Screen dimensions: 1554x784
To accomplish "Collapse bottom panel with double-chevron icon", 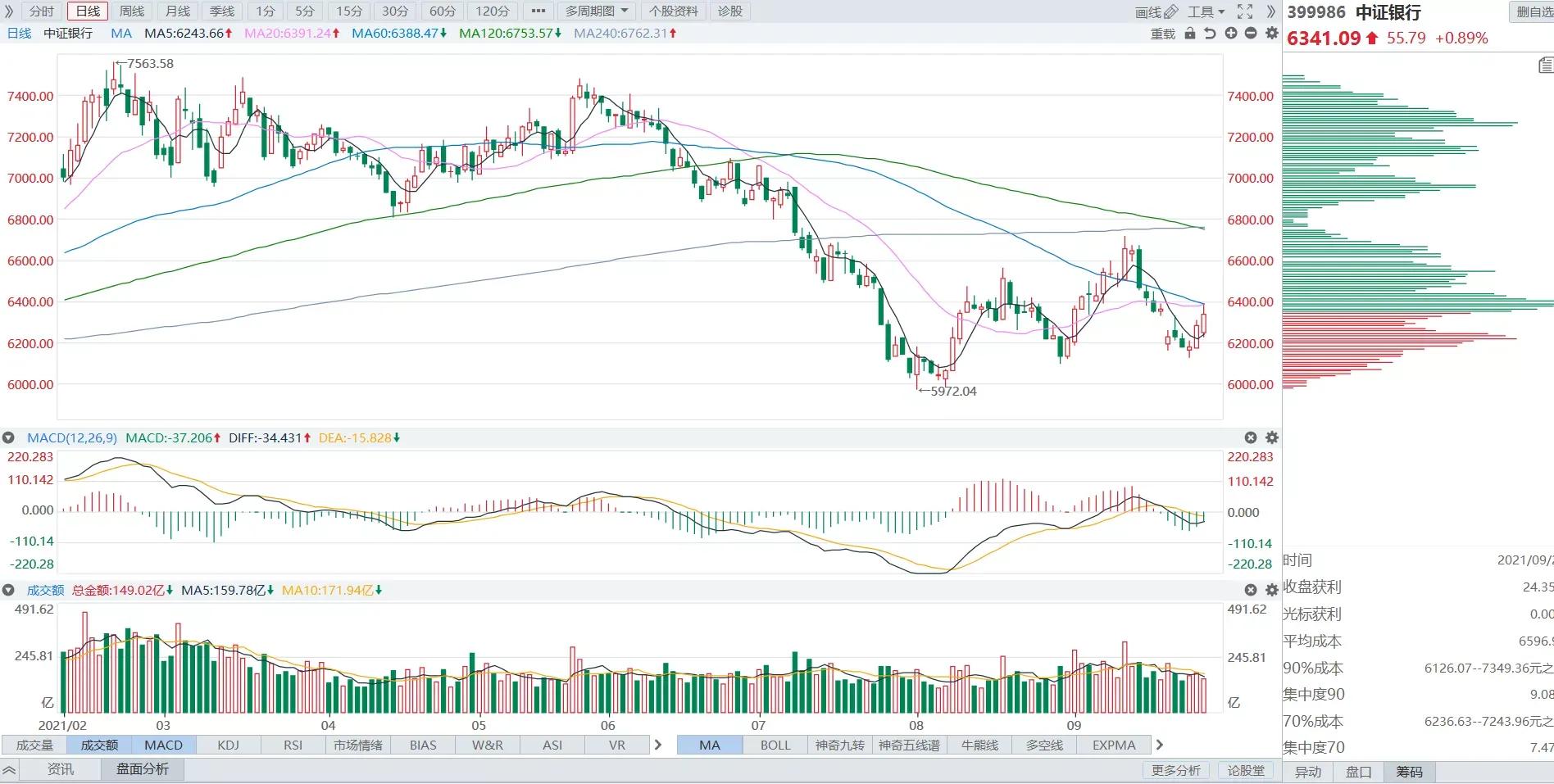I will [9, 770].
